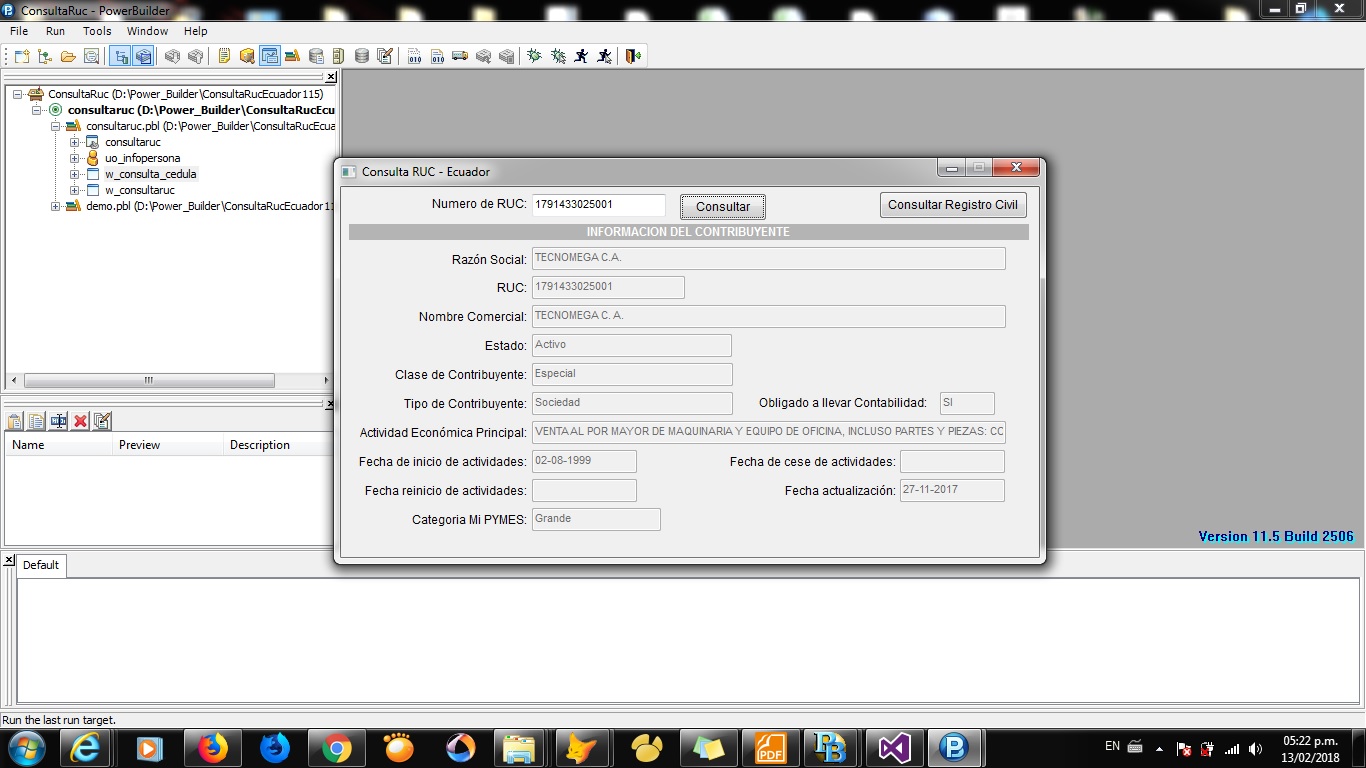
Task: Select uo_infopersona in the tree
Action: [142, 158]
